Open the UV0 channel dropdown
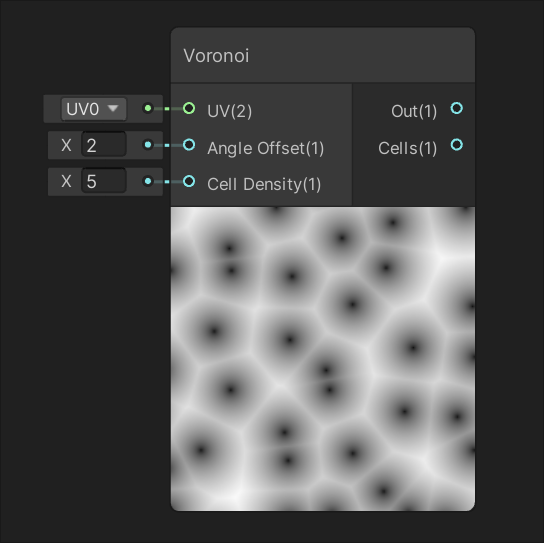The height and width of the screenshot is (543, 544). click(x=93, y=109)
